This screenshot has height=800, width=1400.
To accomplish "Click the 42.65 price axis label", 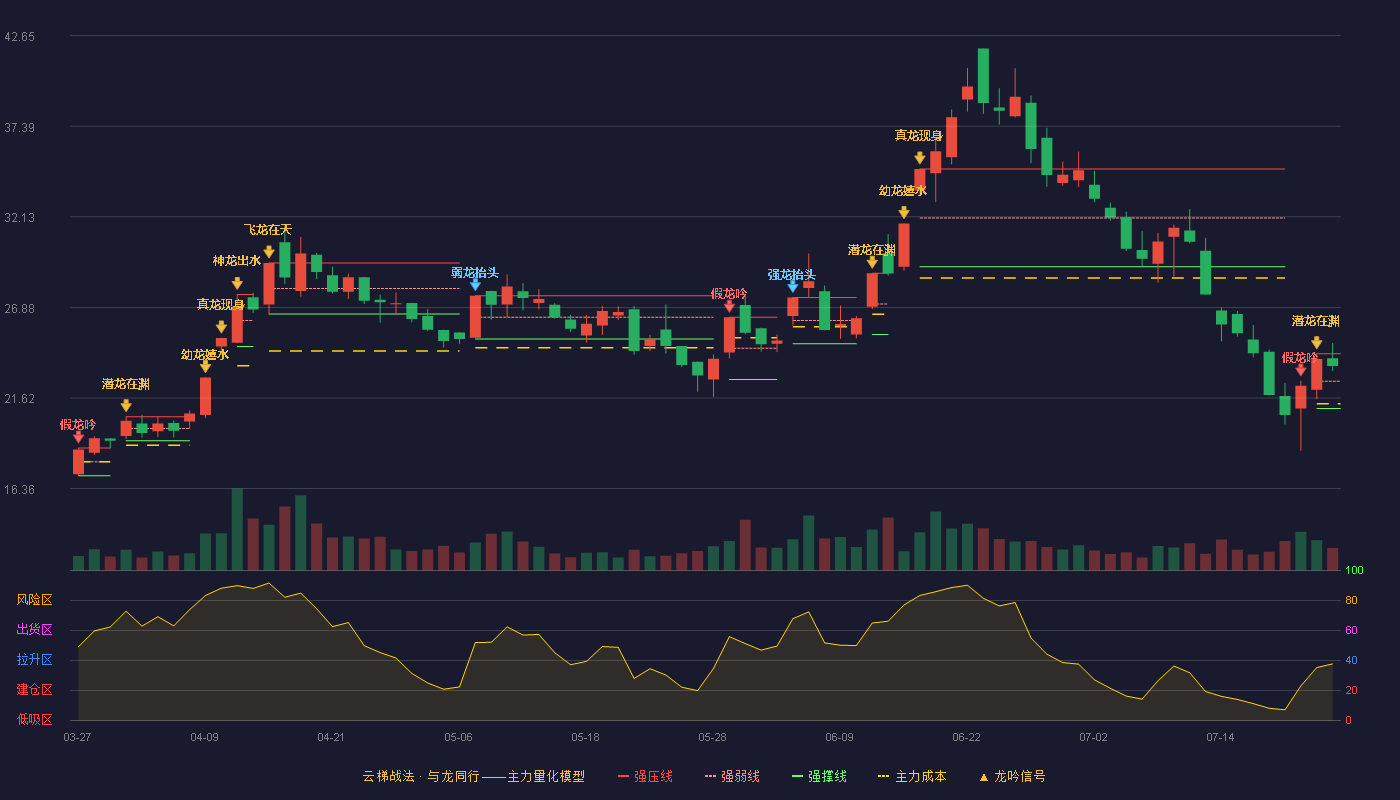I will pyautogui.click(x=19, y=36).
